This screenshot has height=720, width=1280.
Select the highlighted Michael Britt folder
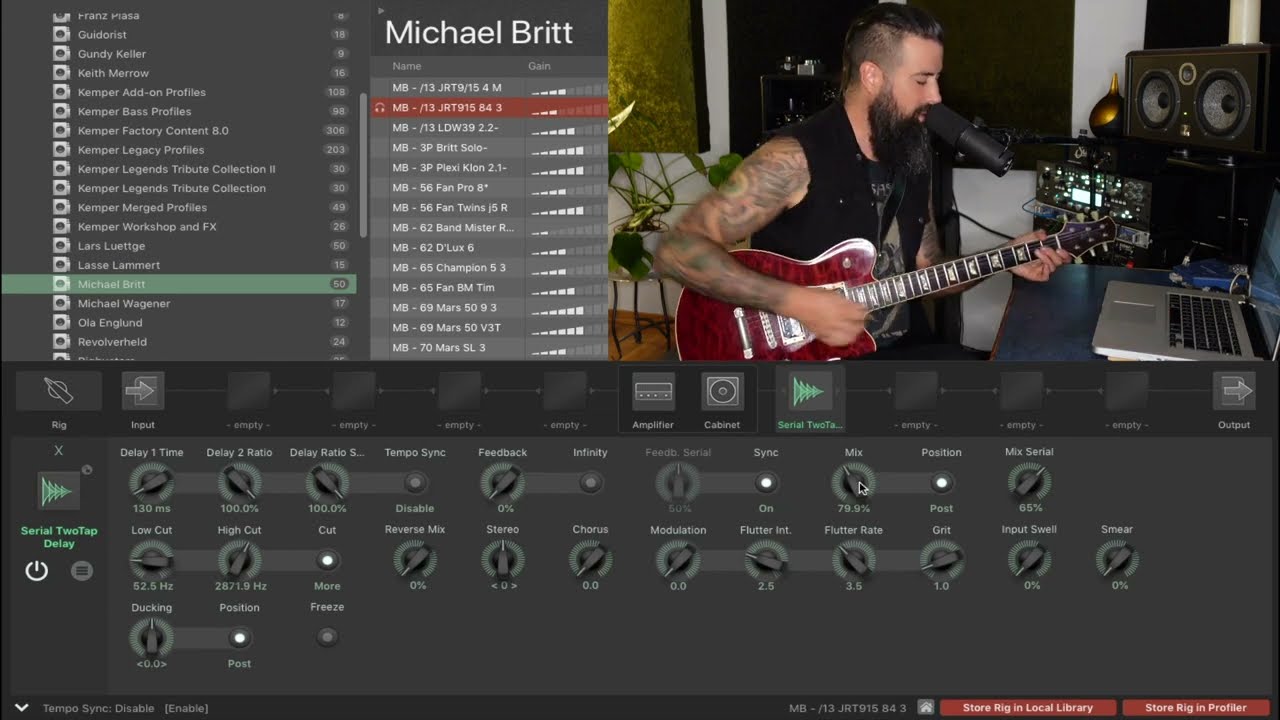coord(179,284)
